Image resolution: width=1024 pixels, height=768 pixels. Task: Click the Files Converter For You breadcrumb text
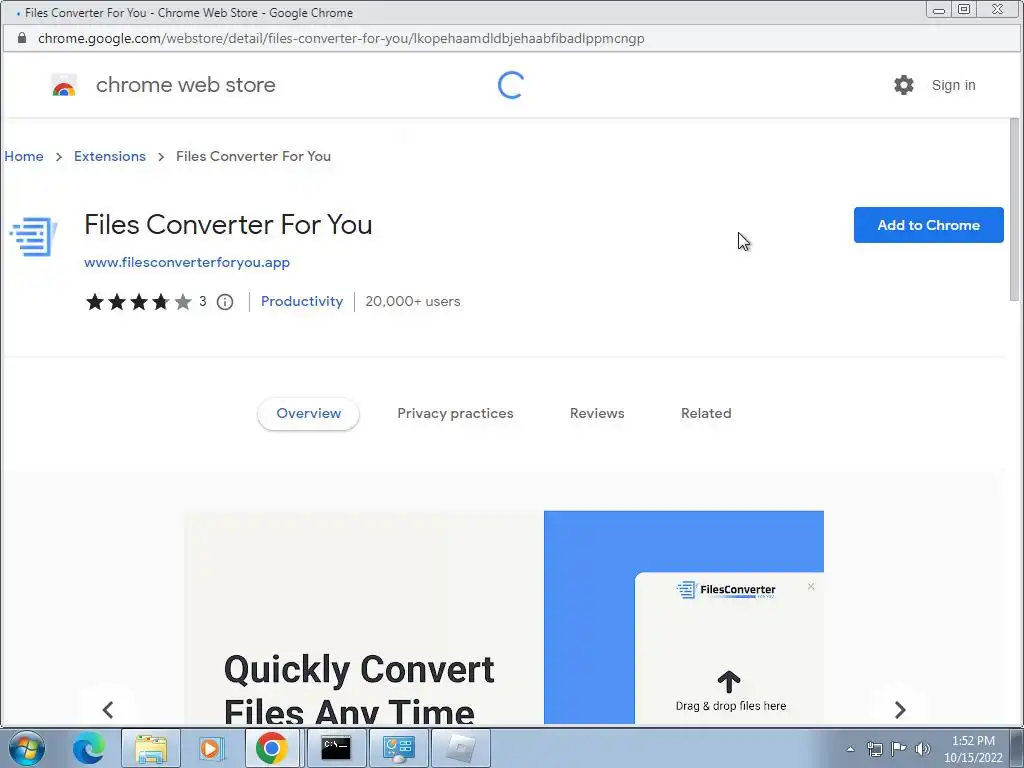point(253,156)
